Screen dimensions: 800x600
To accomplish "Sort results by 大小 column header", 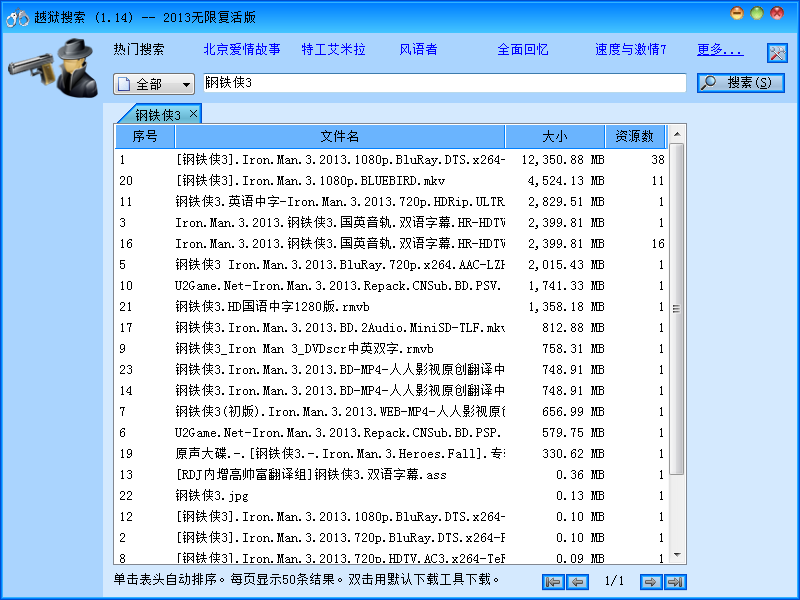I will coord(557,137).
